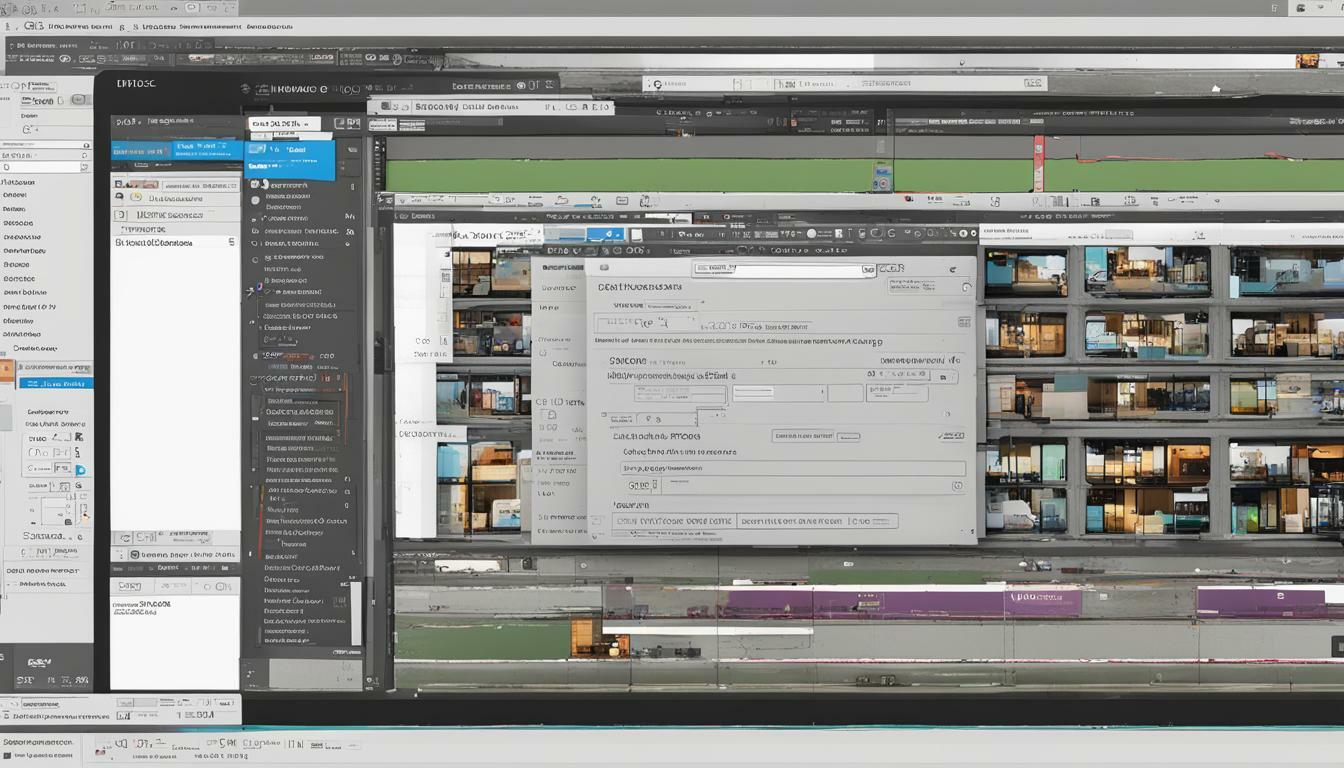Click the red marker on the green track strip
1344x768 pixels.
tap(1038, 163)
